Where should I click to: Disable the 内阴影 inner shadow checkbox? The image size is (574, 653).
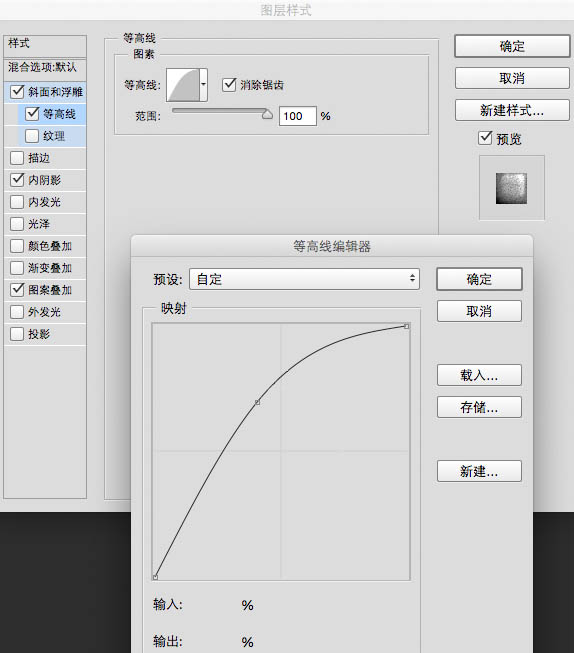[17, 180]
